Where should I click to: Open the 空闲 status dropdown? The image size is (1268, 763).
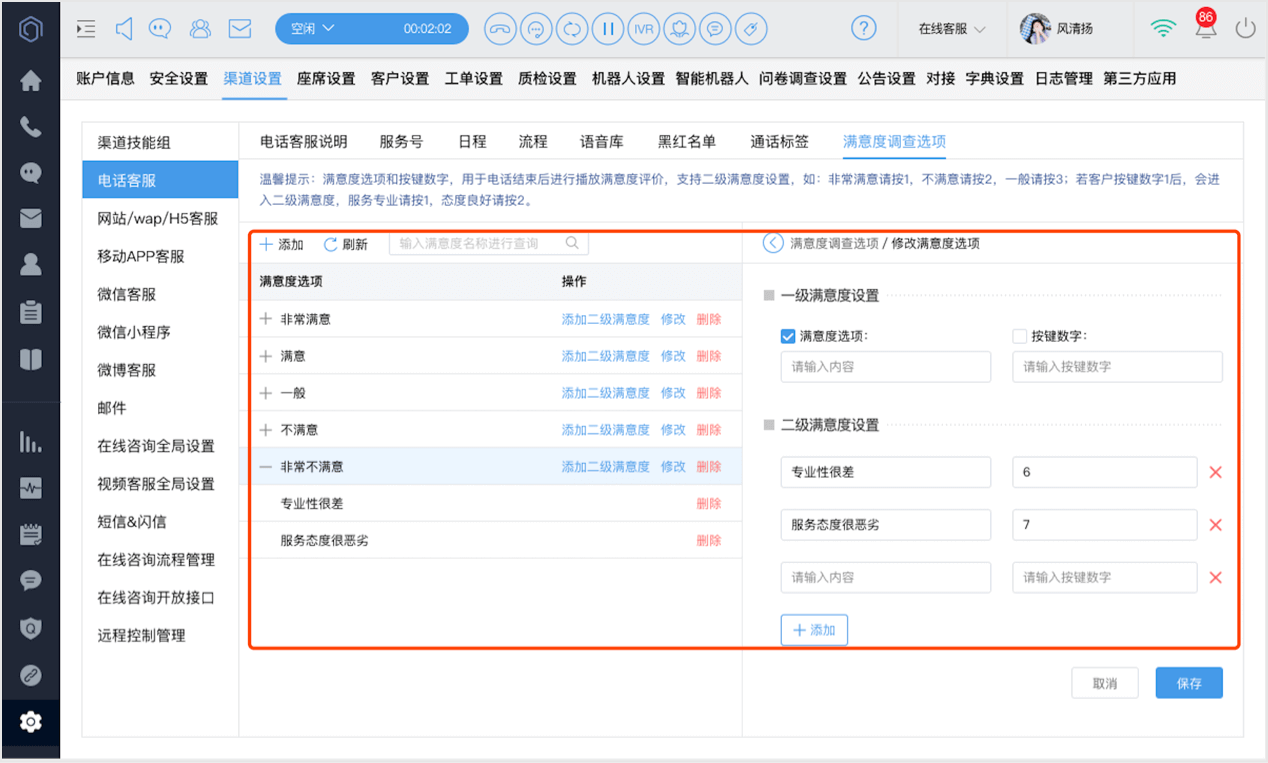312,29
